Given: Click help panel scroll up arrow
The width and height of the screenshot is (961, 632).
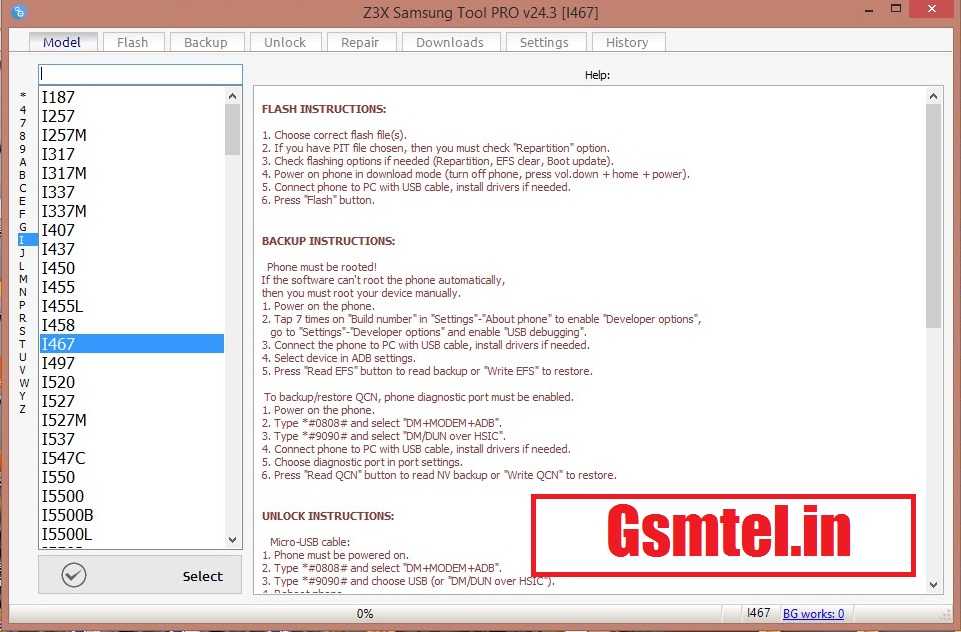Looking at the screenshot, I should pyautogui.click(x=933, y=96).
